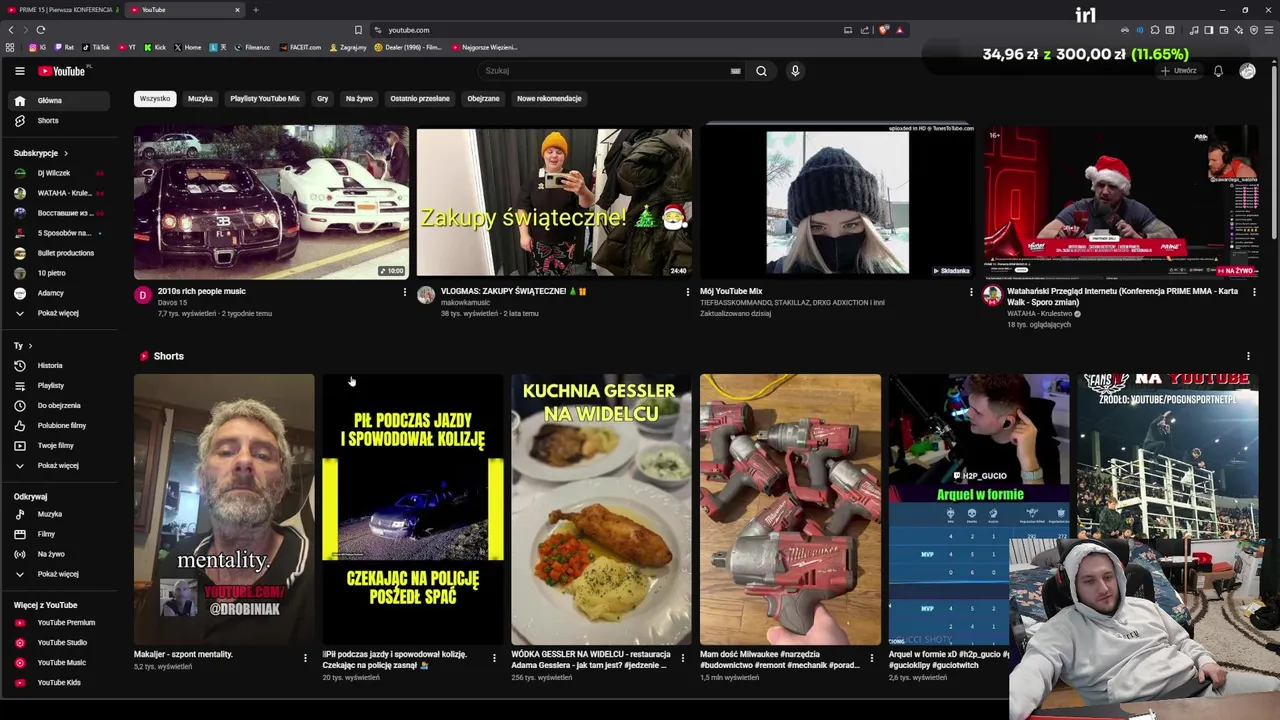Go back with the browser back arrow
Image resolution: width=1280 pixels, height=720 pixels.
point(11,30)
